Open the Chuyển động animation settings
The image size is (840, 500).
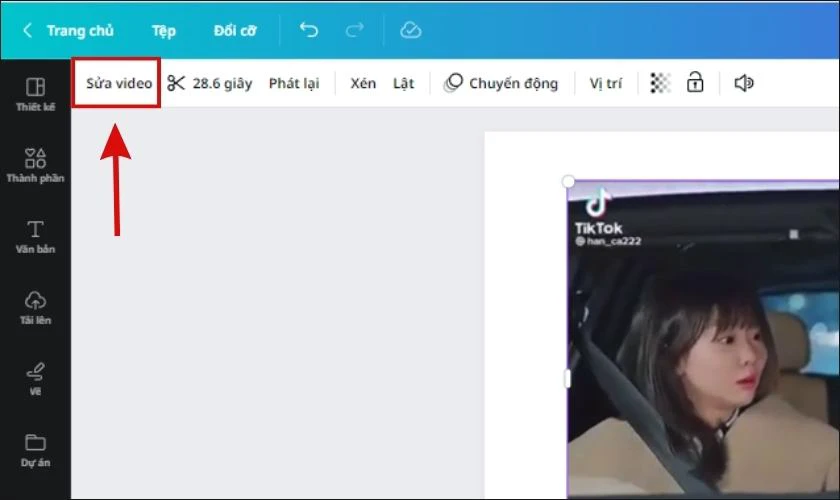tap(501, 83)
